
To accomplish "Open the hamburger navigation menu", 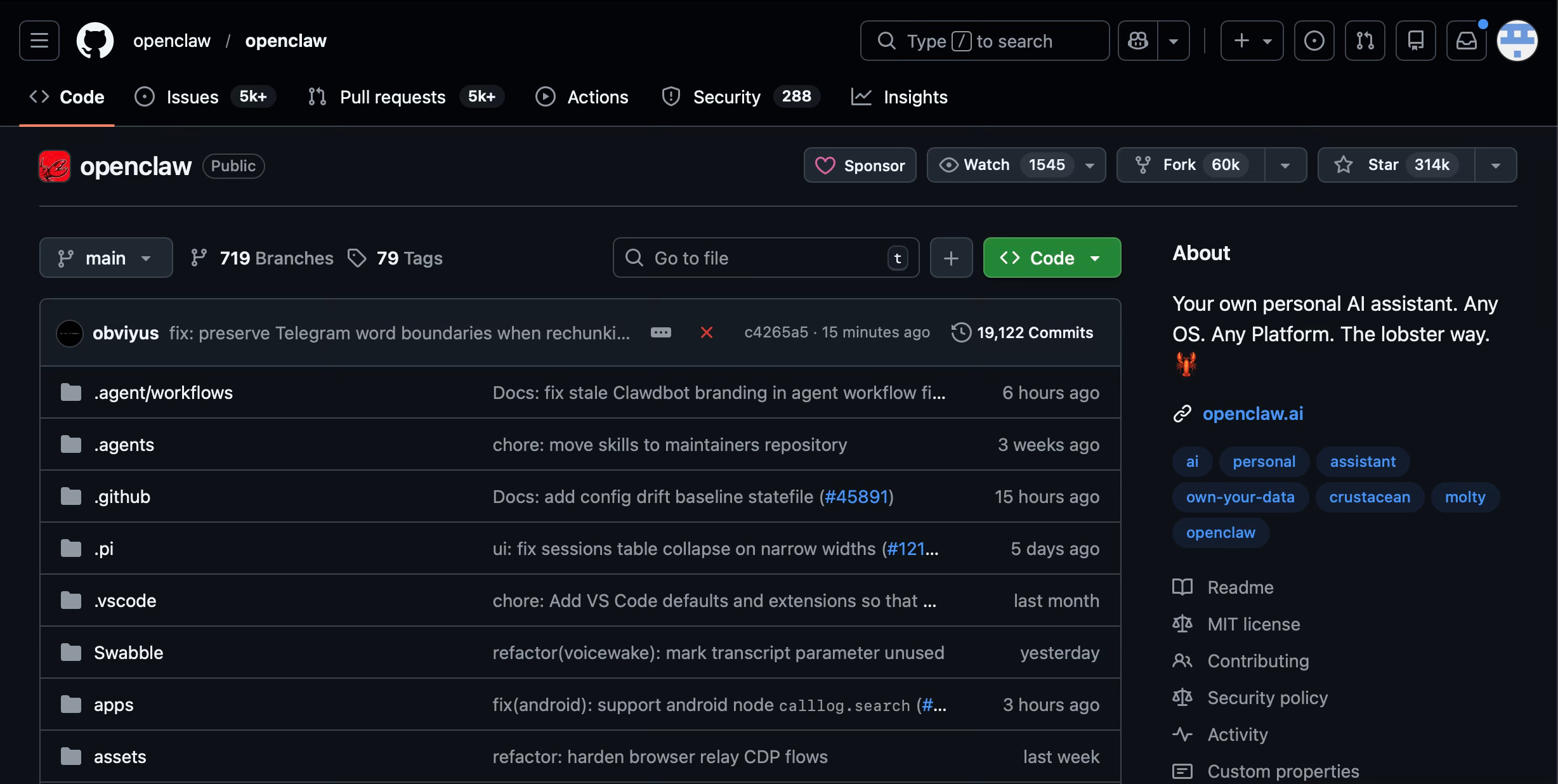I will (x=39, y=41).
